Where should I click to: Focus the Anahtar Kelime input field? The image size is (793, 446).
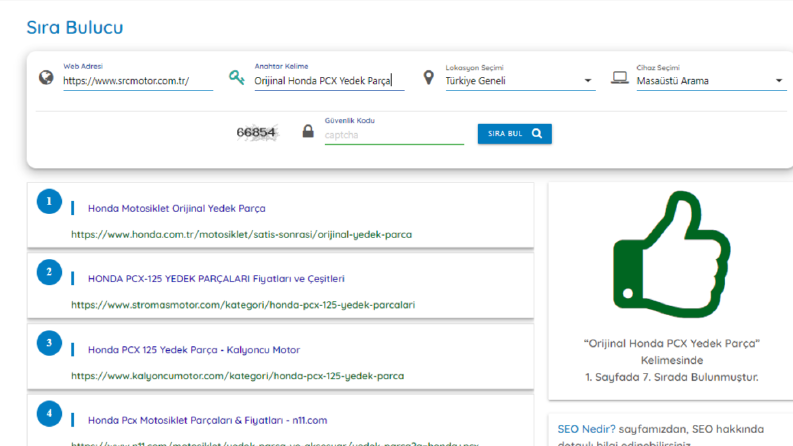pyautogui.click(x=329, y=81)
